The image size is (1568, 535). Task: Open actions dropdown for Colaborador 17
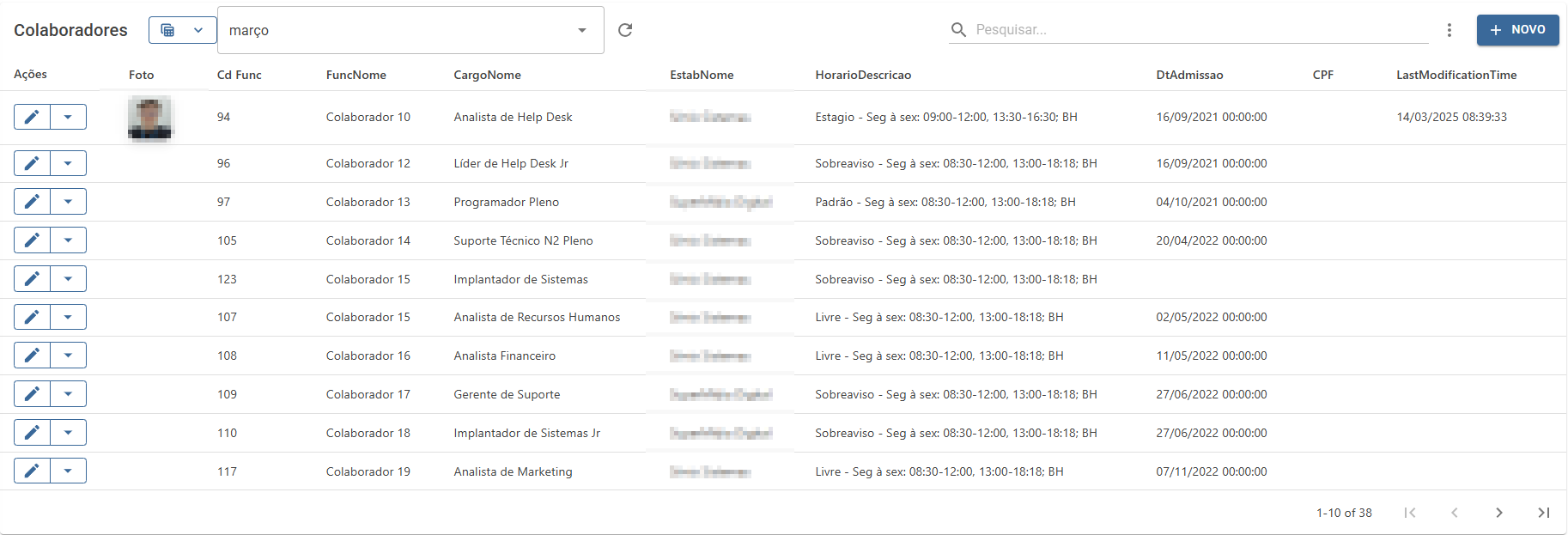68,394
